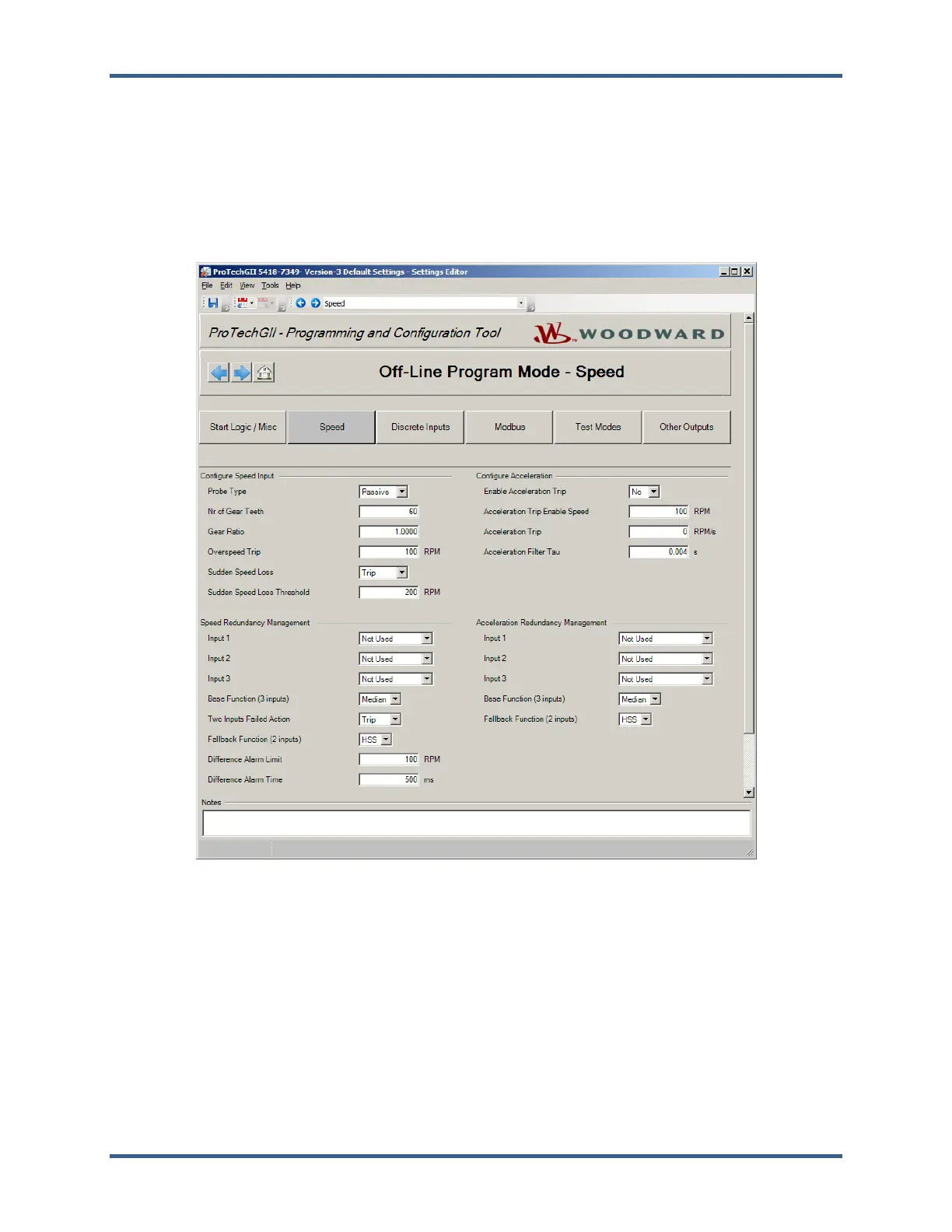This screenshot has width=952, height=1232.
Task: Click the Difference Alarm Time field
Action: click(x=389, y=780)
